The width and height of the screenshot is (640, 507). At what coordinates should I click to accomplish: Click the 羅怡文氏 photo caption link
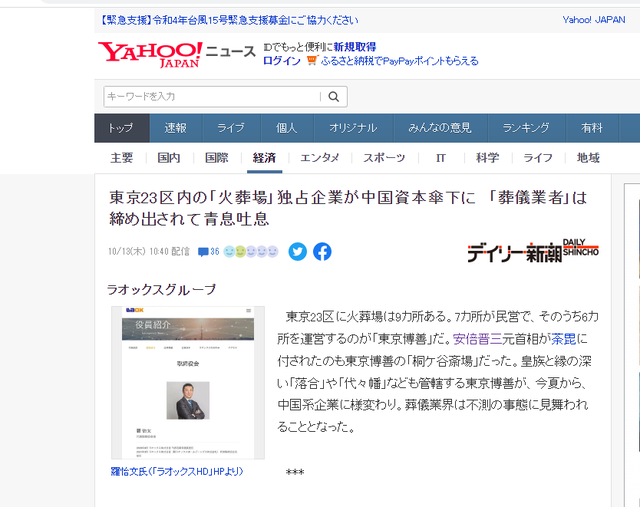[177, 471]
